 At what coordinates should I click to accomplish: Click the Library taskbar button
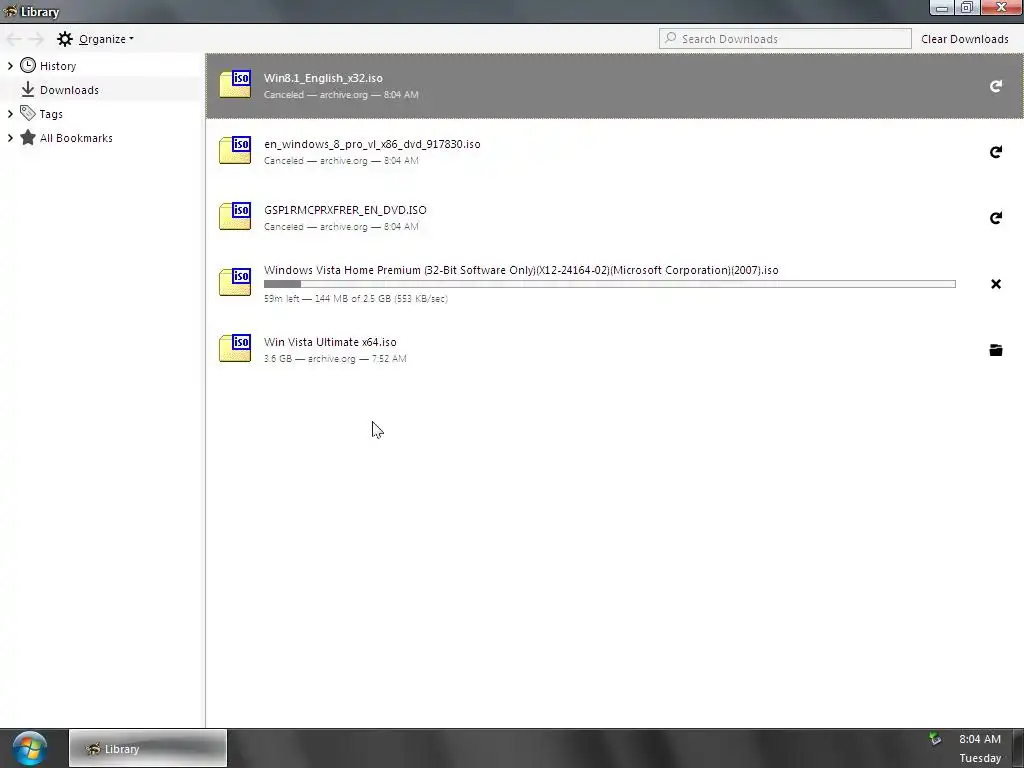click(x=148, y=748)
